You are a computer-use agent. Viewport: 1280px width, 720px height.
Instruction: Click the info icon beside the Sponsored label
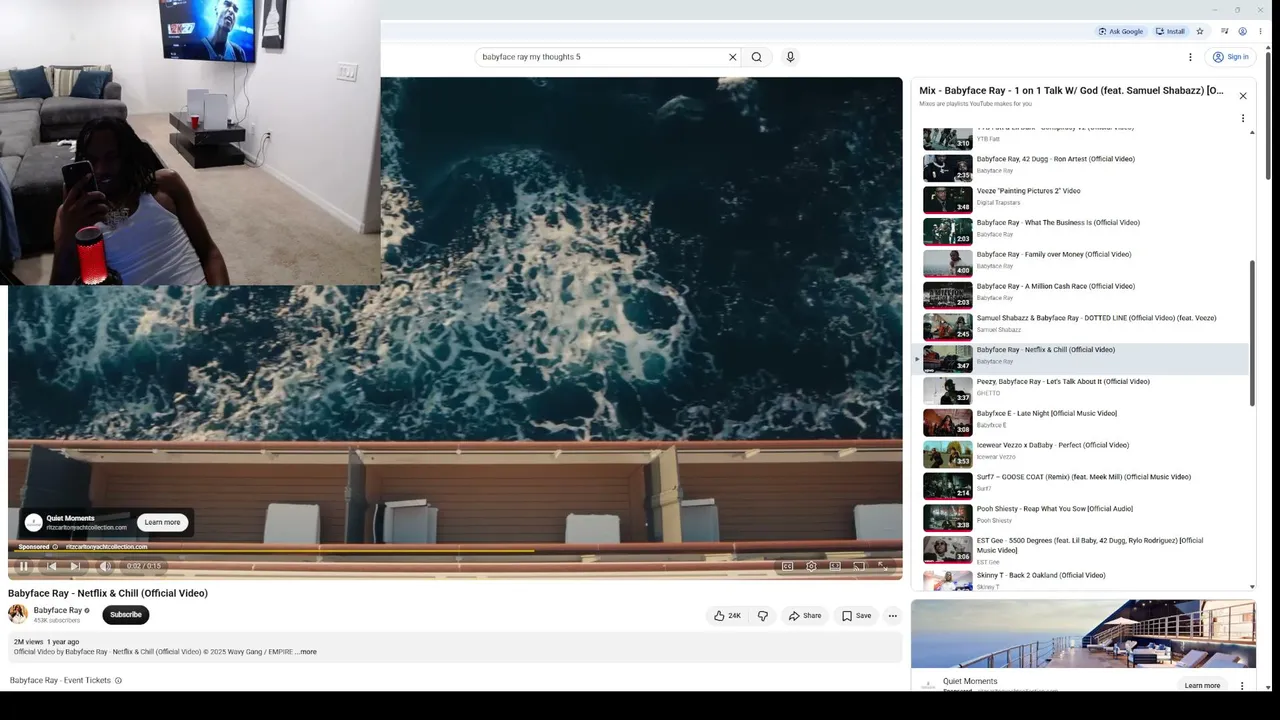coord(55,547)
